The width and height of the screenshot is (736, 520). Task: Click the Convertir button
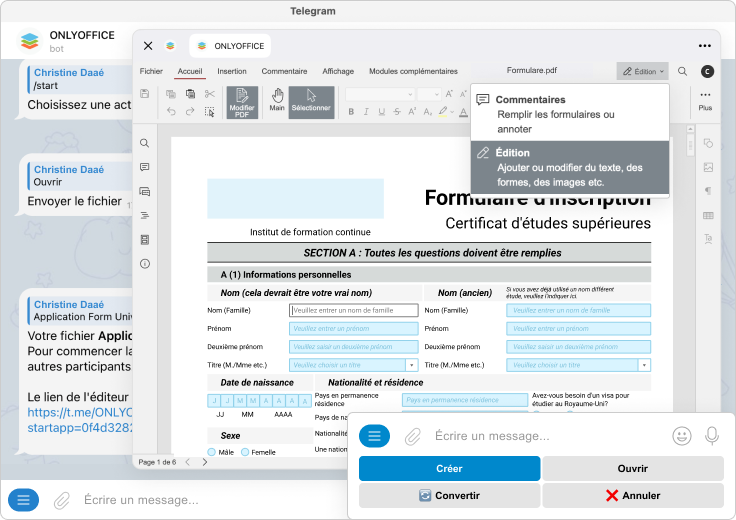[x=449, y=496]
